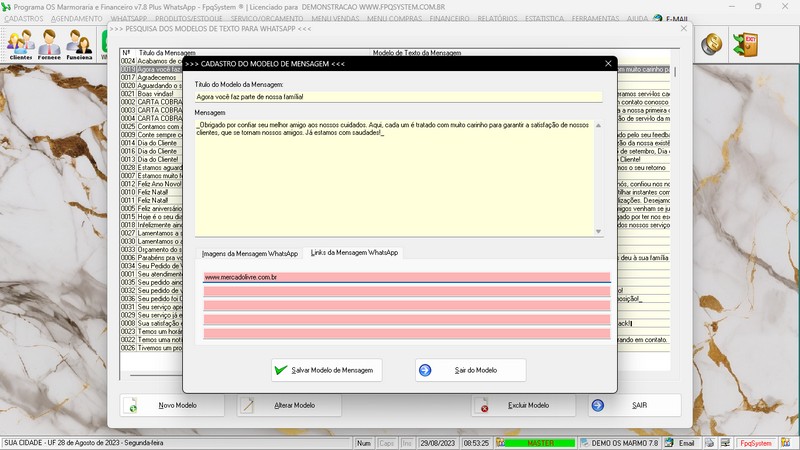Click the Sair do Modelo button
The width and height of the screenshot is (800, 450).
click(x=470, y=370)
